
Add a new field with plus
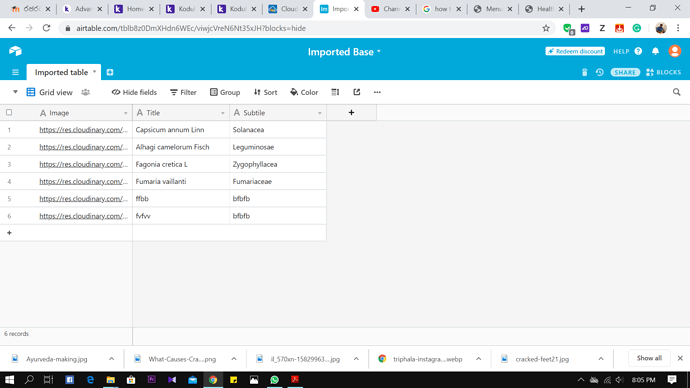[351, 113]
